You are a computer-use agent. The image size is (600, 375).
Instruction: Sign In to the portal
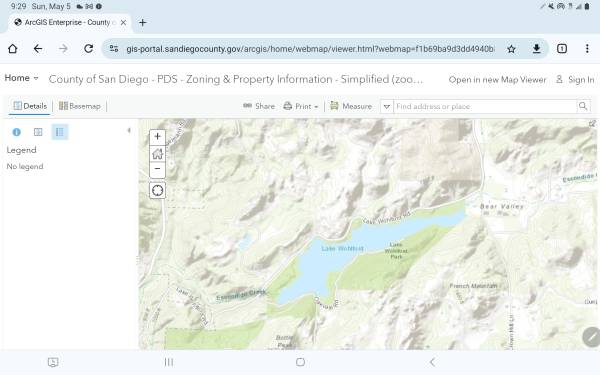pos(575,80)
